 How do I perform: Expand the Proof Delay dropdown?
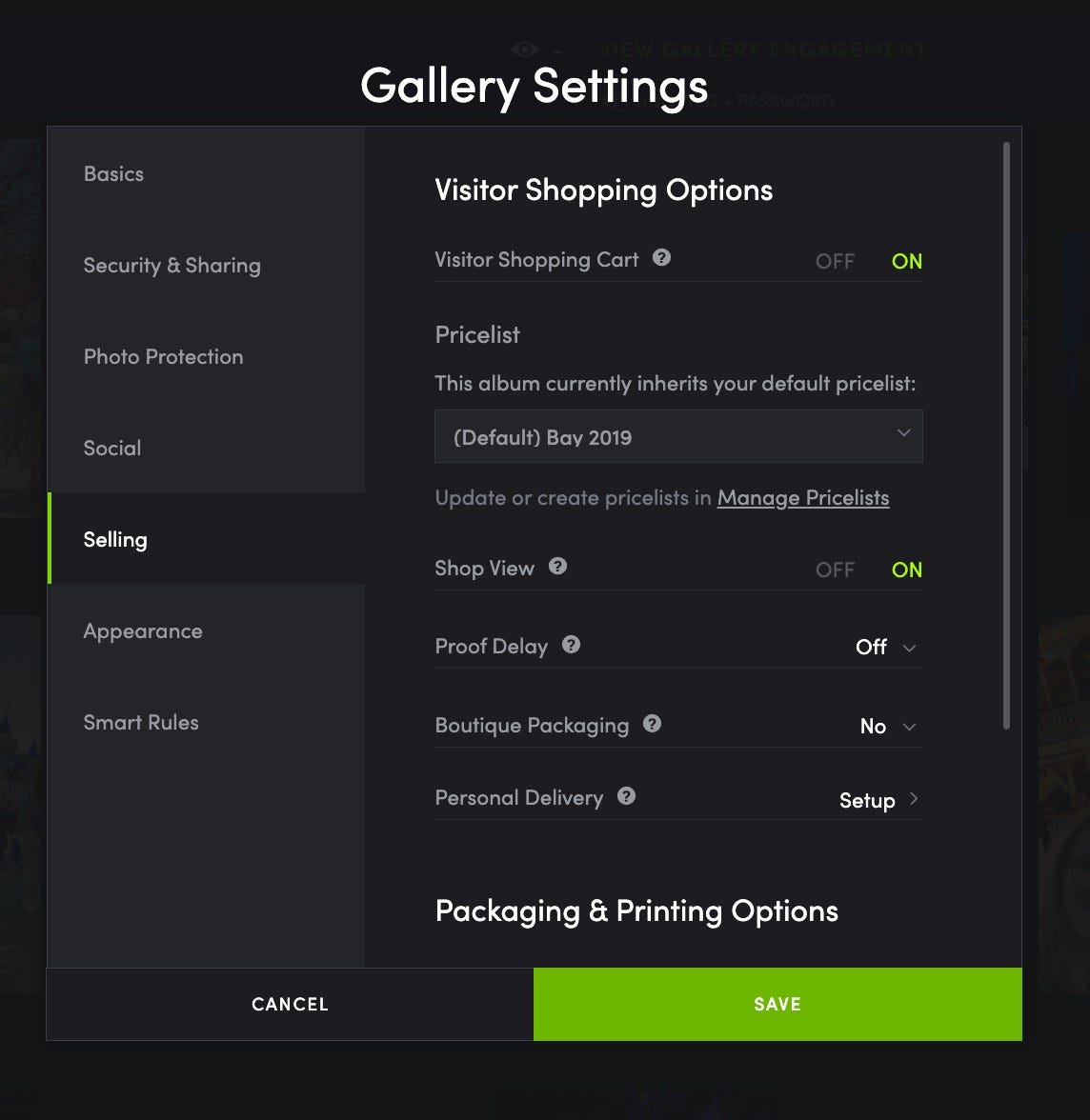click(x=886, y=648)
